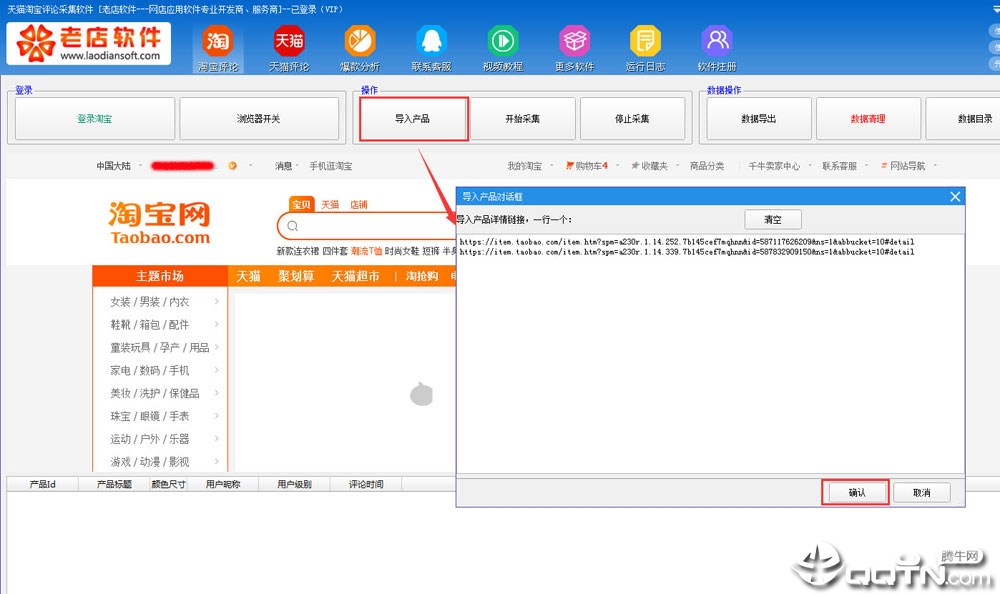Click the 开始采集 button
1000x594 pixels.
pos(523,119)
